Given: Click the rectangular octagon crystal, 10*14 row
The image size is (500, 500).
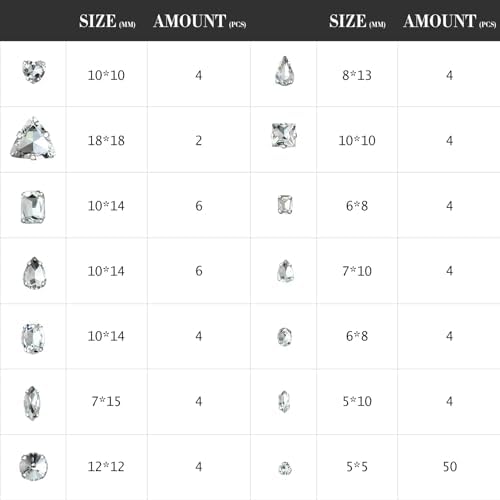Looking at the screenshot, I should (33, 207).
